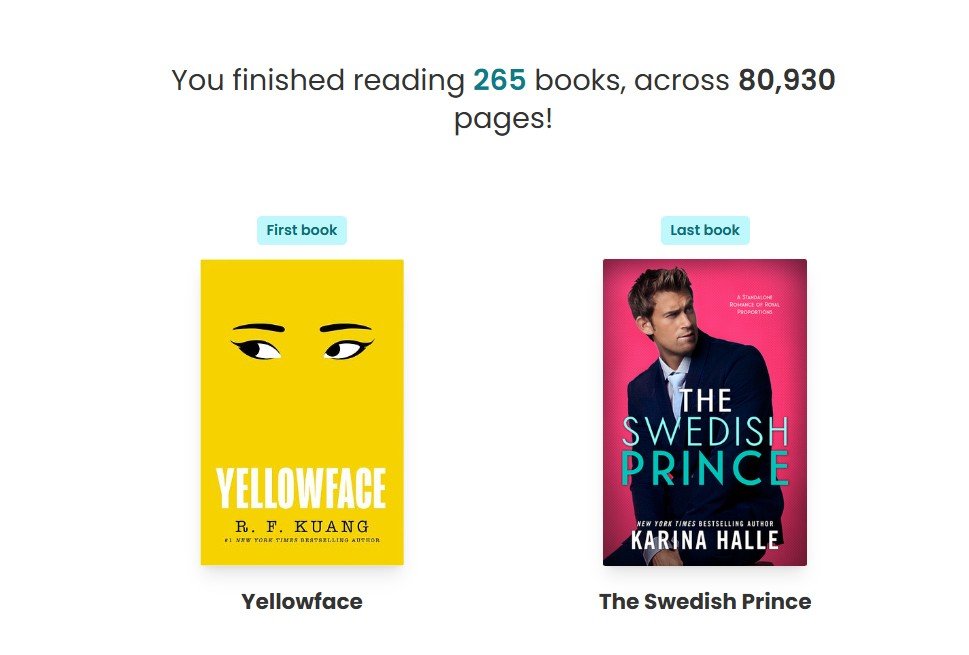Click R. F. Kuang author name on cover
The width and height of the screenshot is (969, 655).
tap(302, 526)
